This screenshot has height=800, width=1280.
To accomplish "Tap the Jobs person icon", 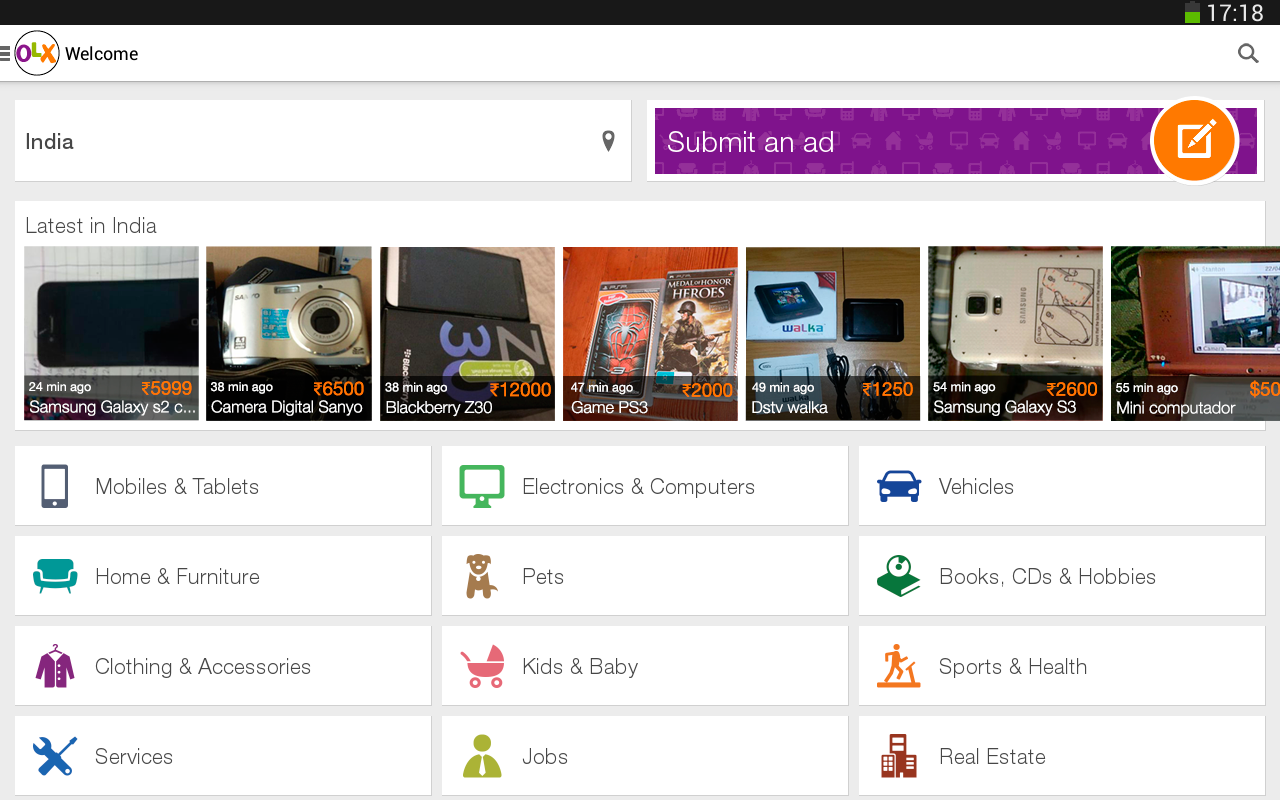I will [482, 756].
